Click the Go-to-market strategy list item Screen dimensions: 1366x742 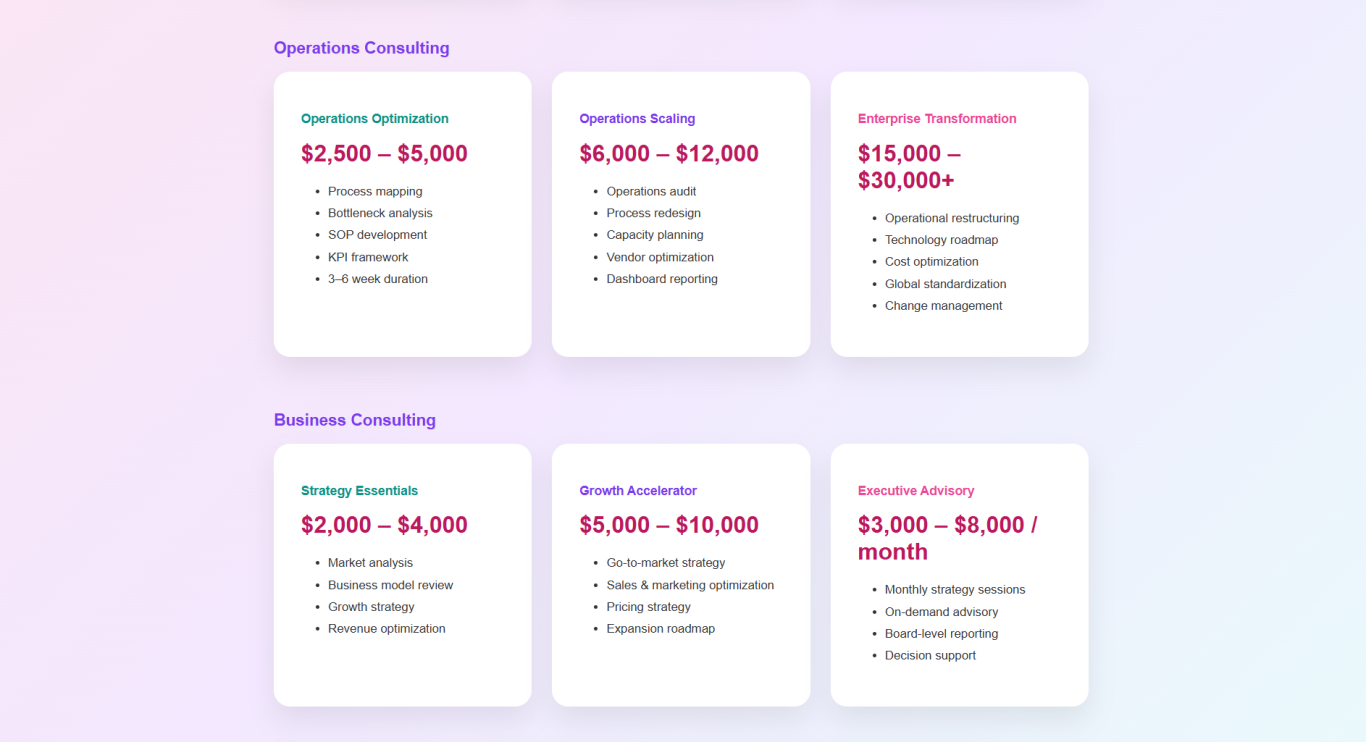(665, 563)
